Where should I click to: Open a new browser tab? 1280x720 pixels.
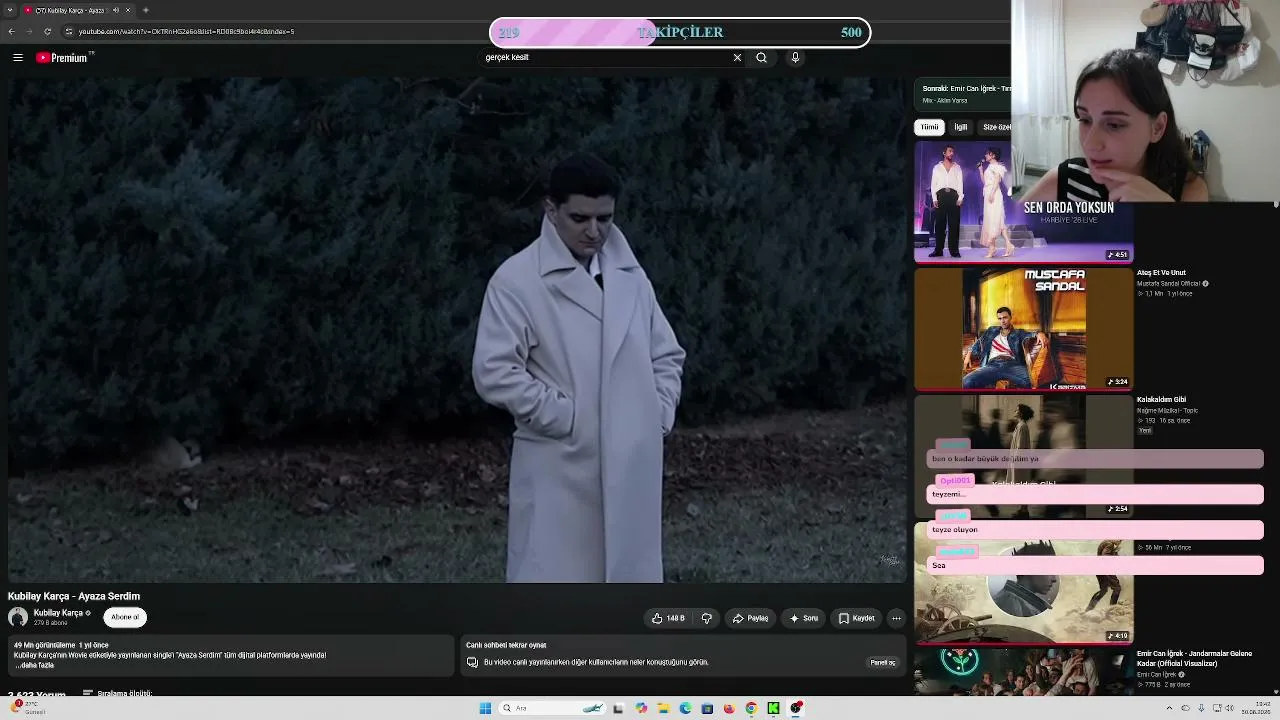tap(146, 10)
